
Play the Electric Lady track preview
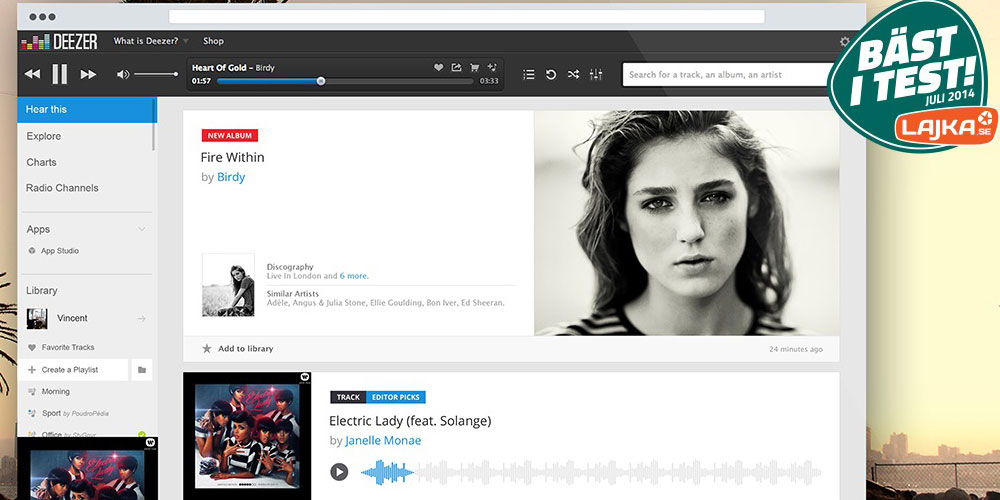pyautogui.click(x=339, y=472)
